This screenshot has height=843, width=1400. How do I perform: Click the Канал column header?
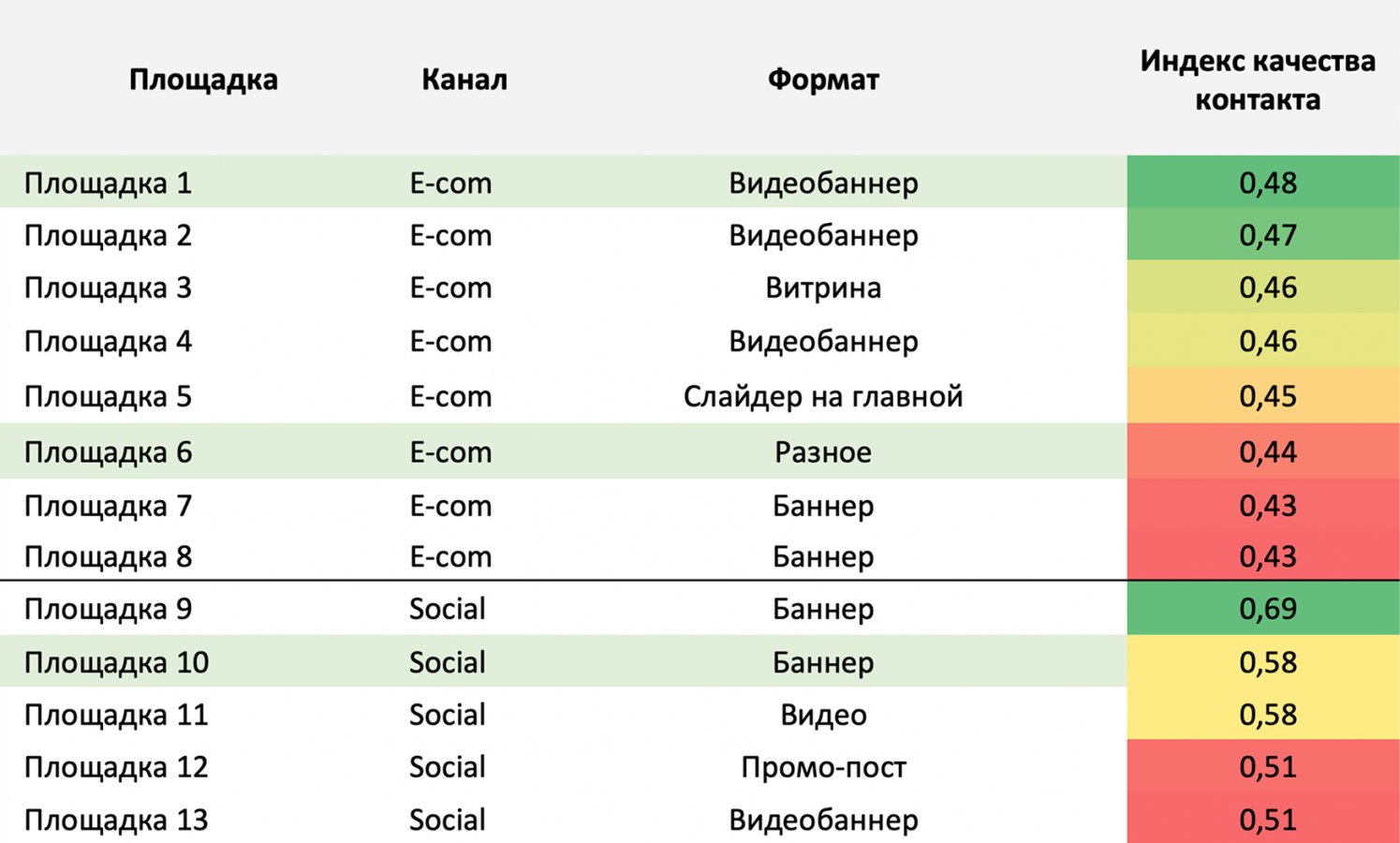click(x=464, y=80)
